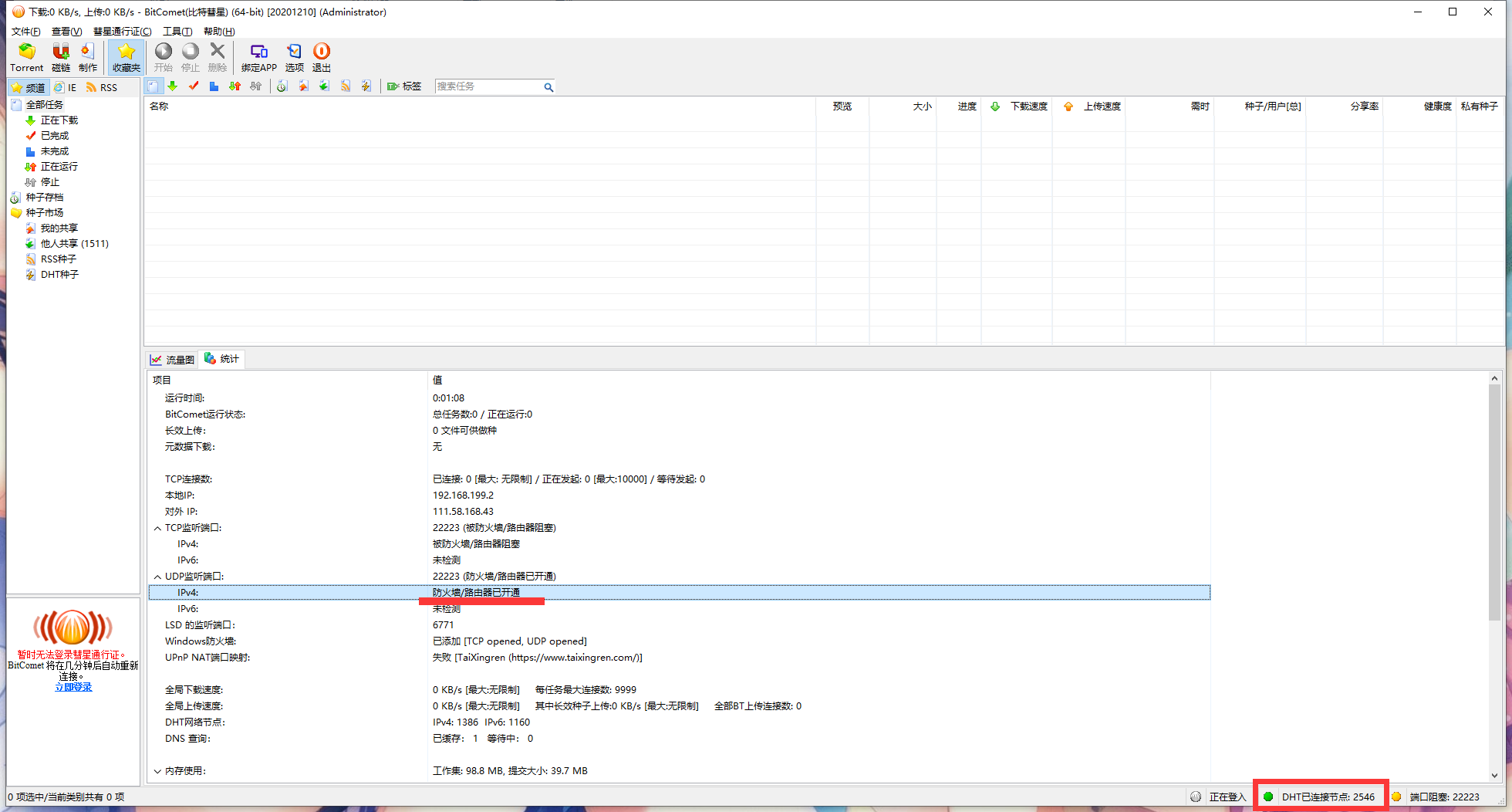
Task: Switch to the 流量图 tab
Action: [172, 360]
